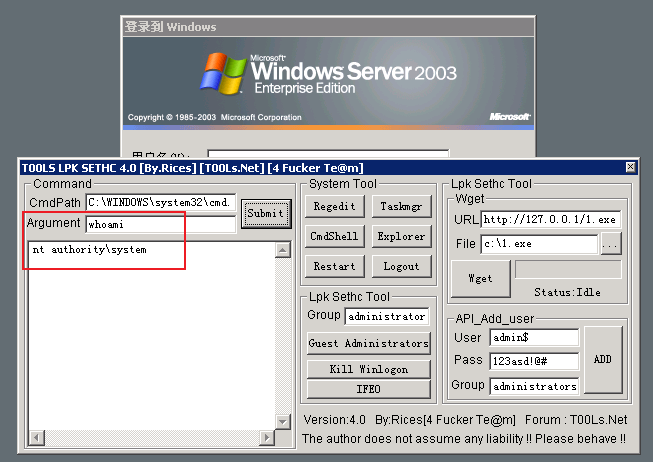Click the 'nt authority\system' output text
Viewport: 653px width, 462px height.
90,250
